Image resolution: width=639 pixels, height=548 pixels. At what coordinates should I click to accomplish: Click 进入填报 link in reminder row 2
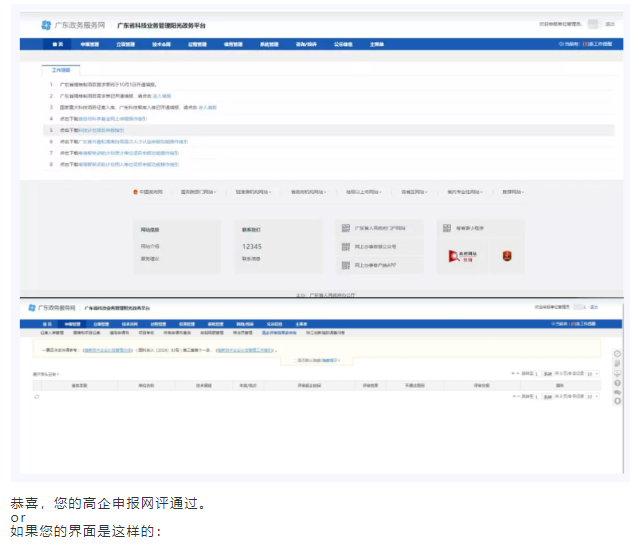[162, 96]
